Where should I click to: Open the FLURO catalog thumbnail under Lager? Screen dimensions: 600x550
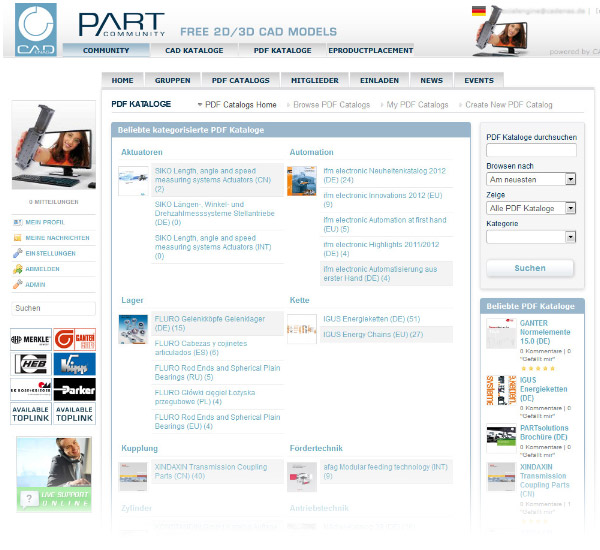133,329
